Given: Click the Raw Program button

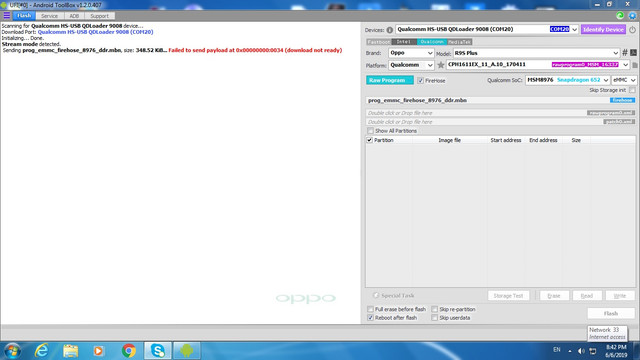Looking at the screenshot, I should [390, 80].
